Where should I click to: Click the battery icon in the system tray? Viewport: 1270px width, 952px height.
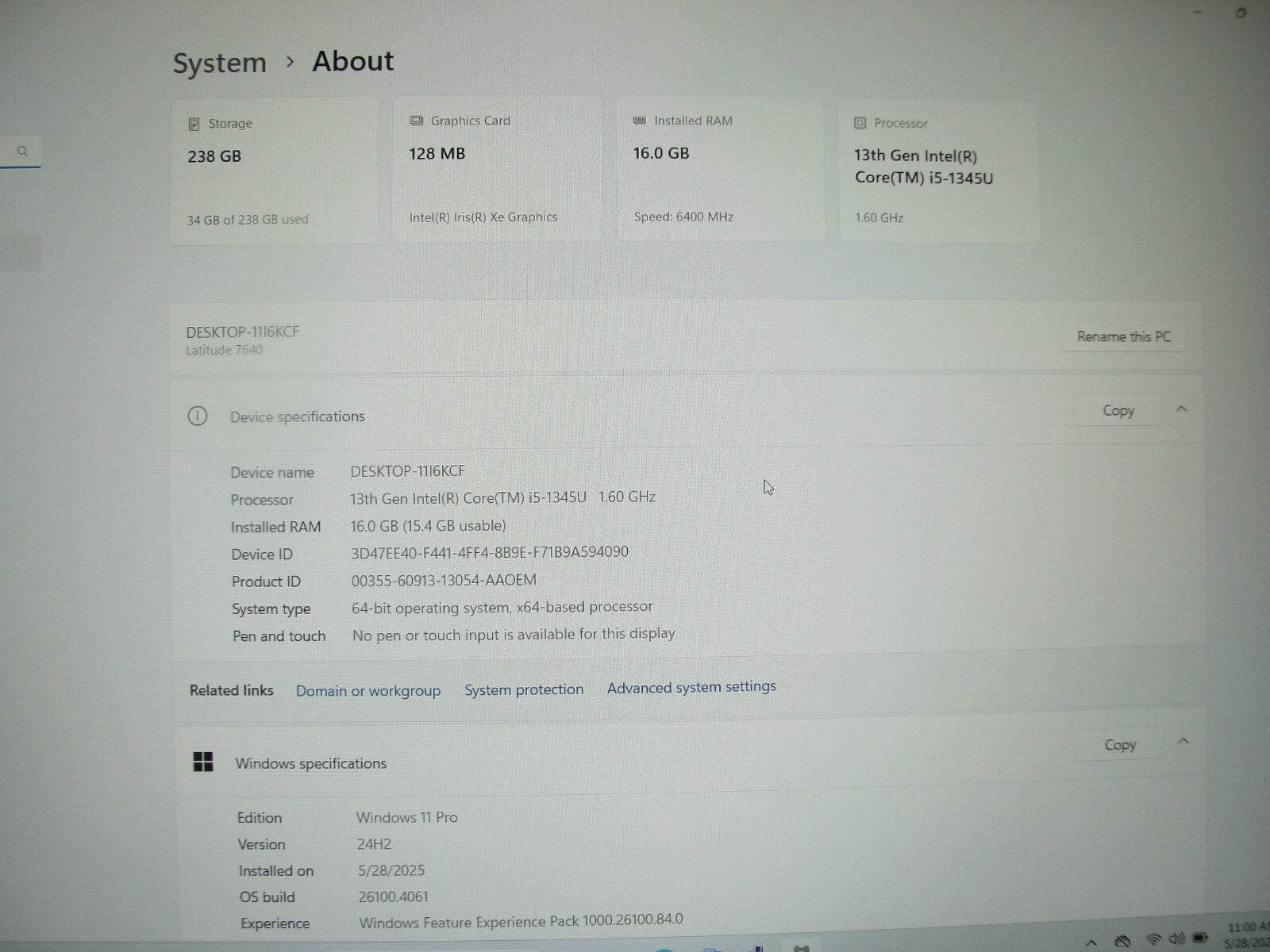point(1201,938)
